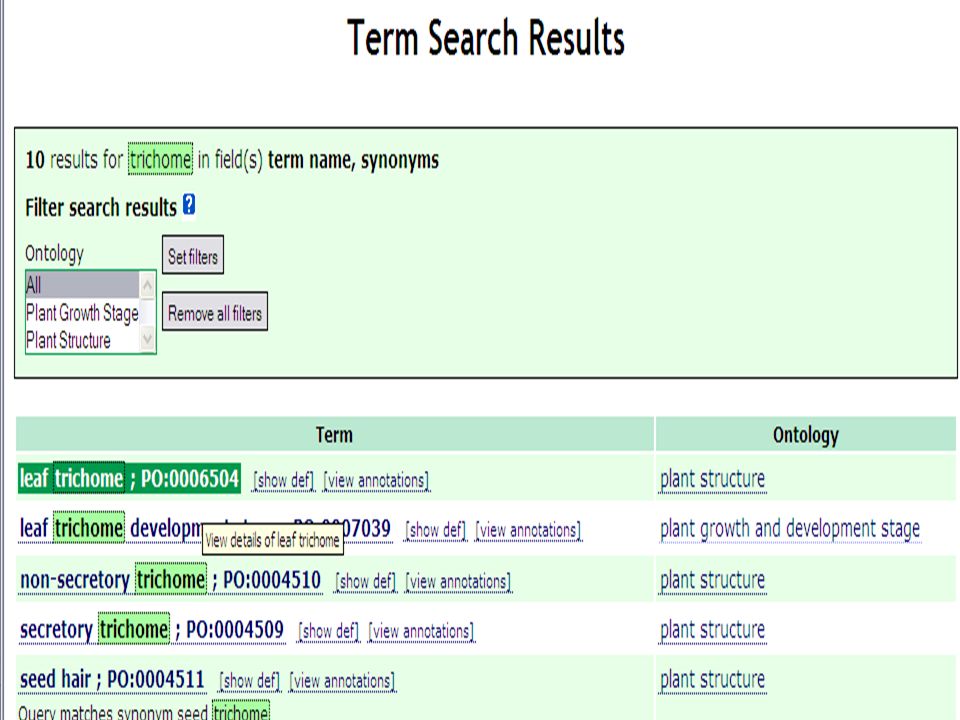Select Plant Growth Stage ontology option
Viewport: 960px width, 720px height.
pos(82,313)
